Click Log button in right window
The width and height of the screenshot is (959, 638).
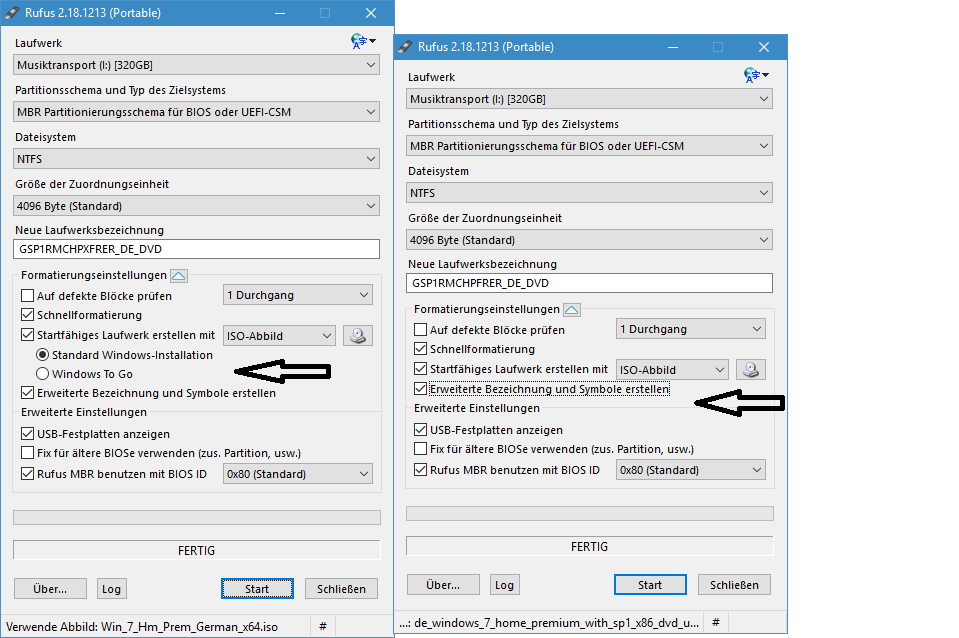click(x=505, y=585)
